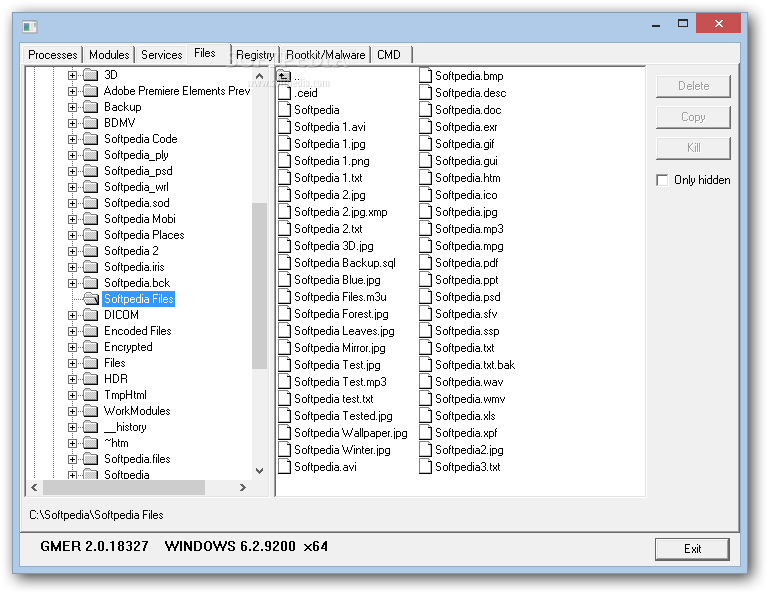
Task: Click the DICOM folder icon
Action: tap(91, 314)
